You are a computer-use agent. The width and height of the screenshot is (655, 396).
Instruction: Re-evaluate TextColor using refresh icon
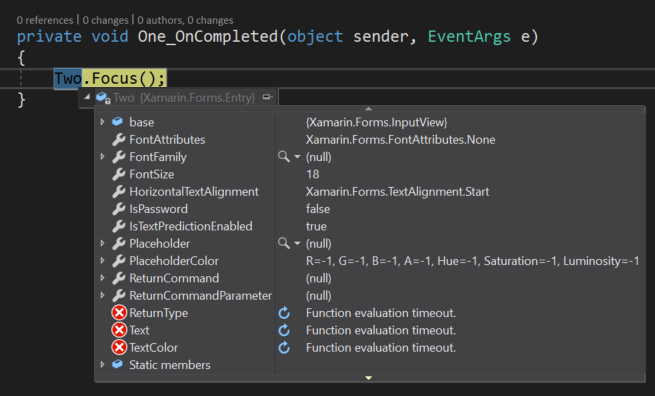point(284,348)
